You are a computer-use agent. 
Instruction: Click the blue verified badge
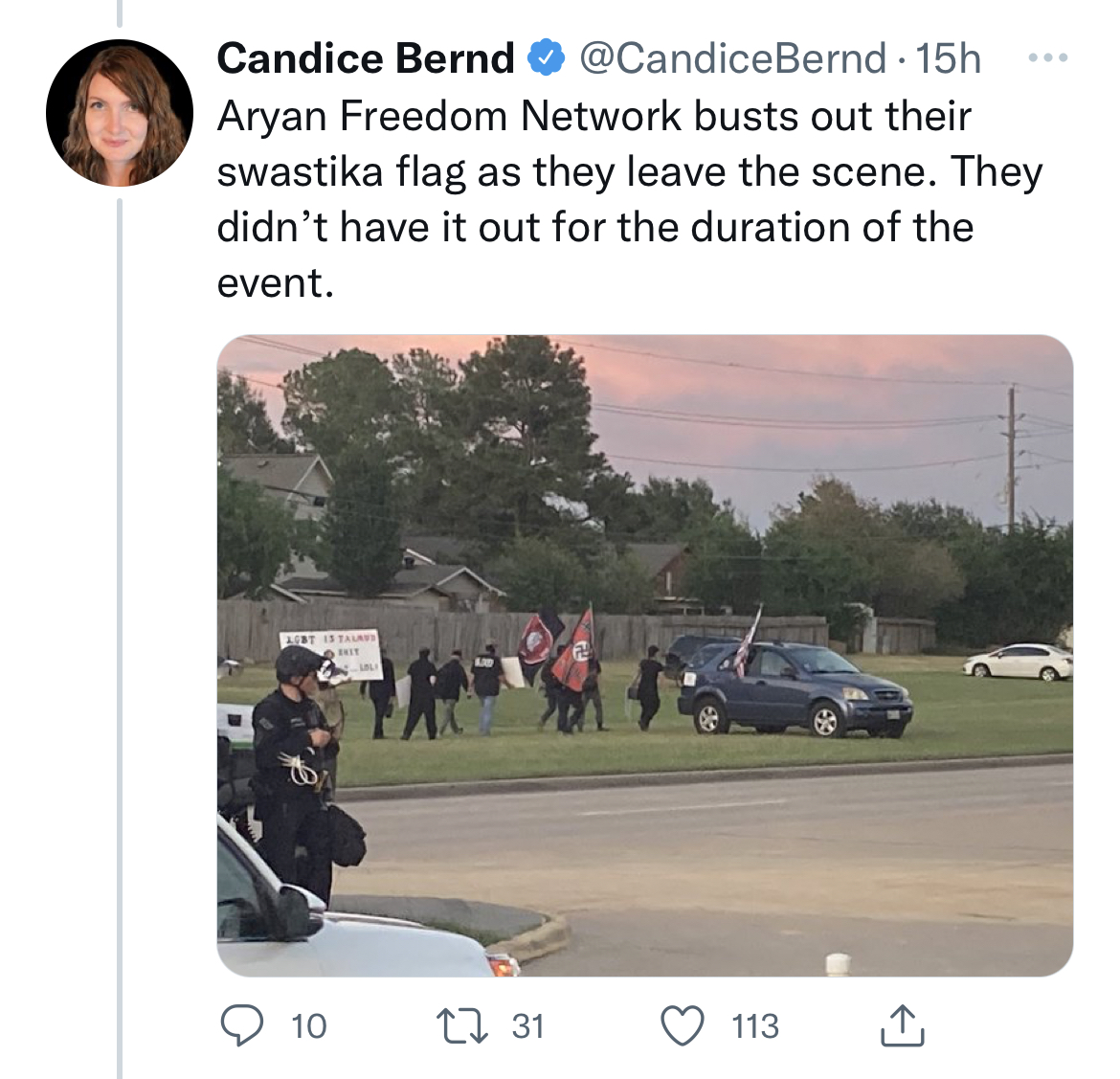point(546,59)
